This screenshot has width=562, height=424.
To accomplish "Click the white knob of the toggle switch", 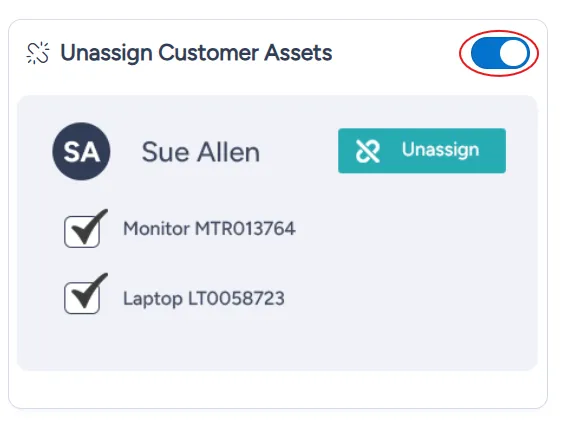I will [x=514, y=53].
